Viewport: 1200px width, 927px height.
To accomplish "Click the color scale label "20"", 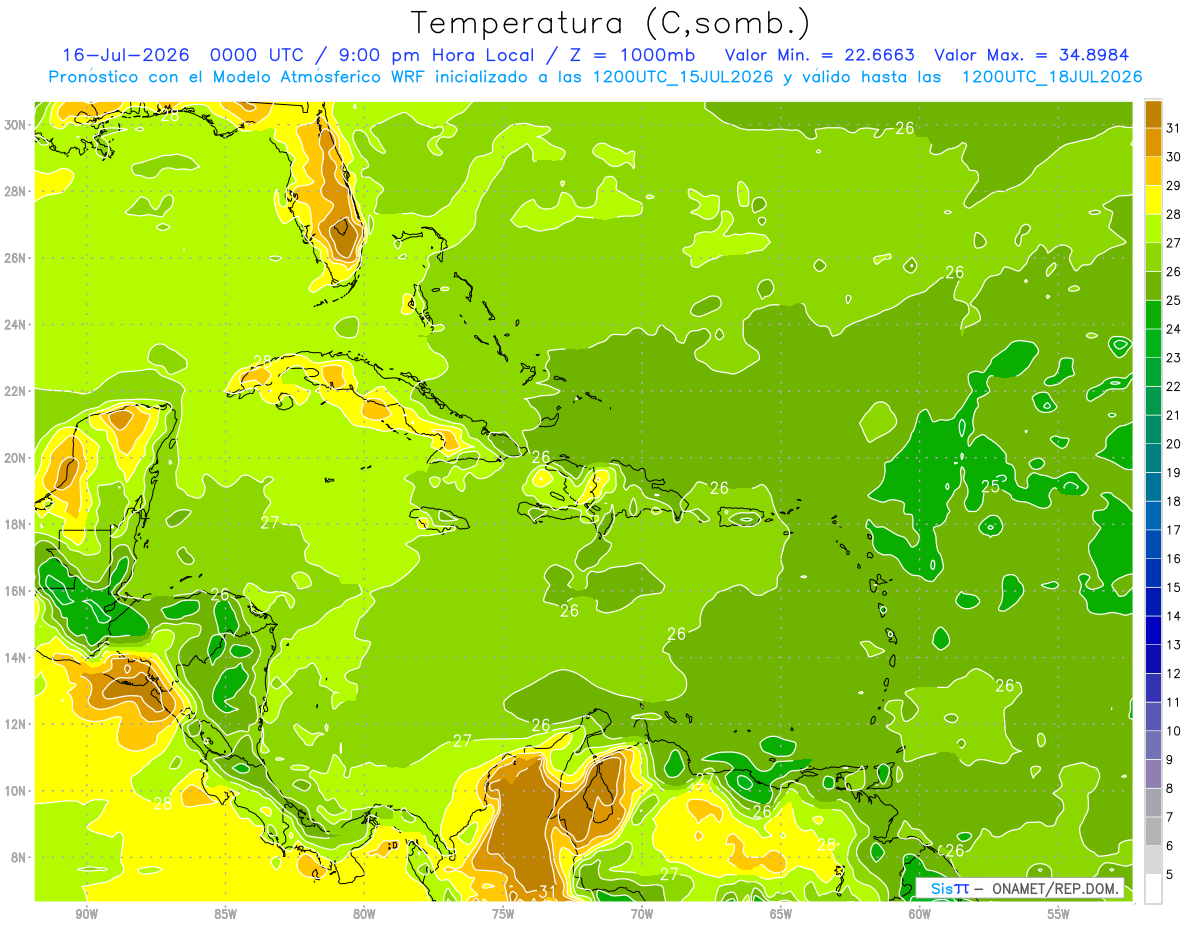I will pos(1174,444).
